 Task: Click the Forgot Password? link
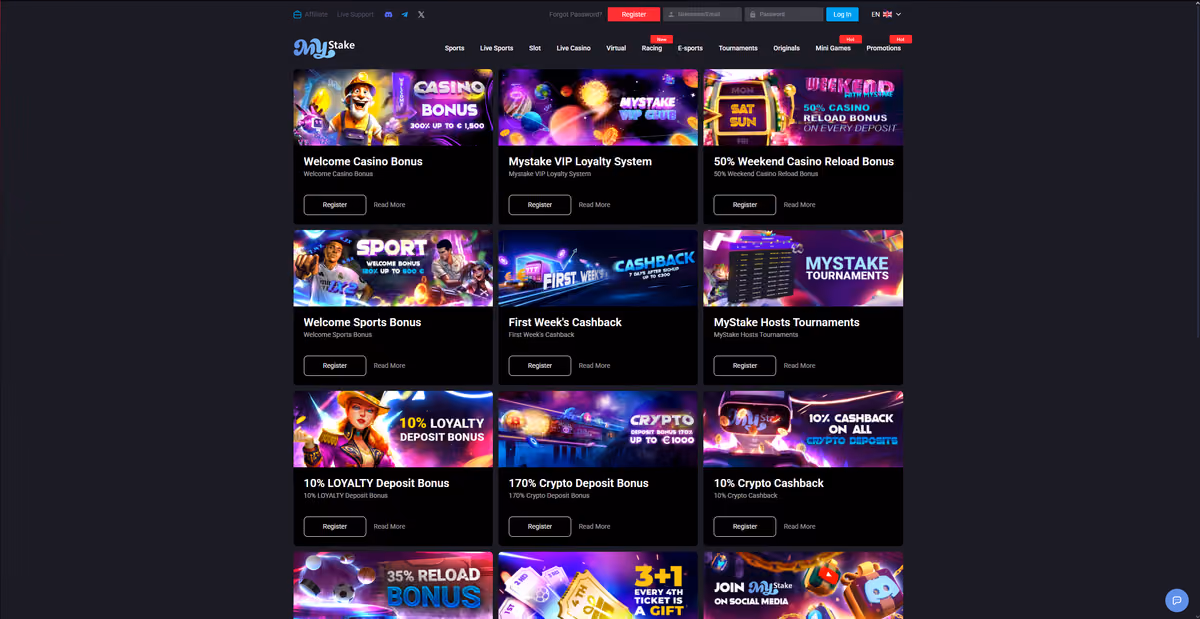(x=576, y=15)
